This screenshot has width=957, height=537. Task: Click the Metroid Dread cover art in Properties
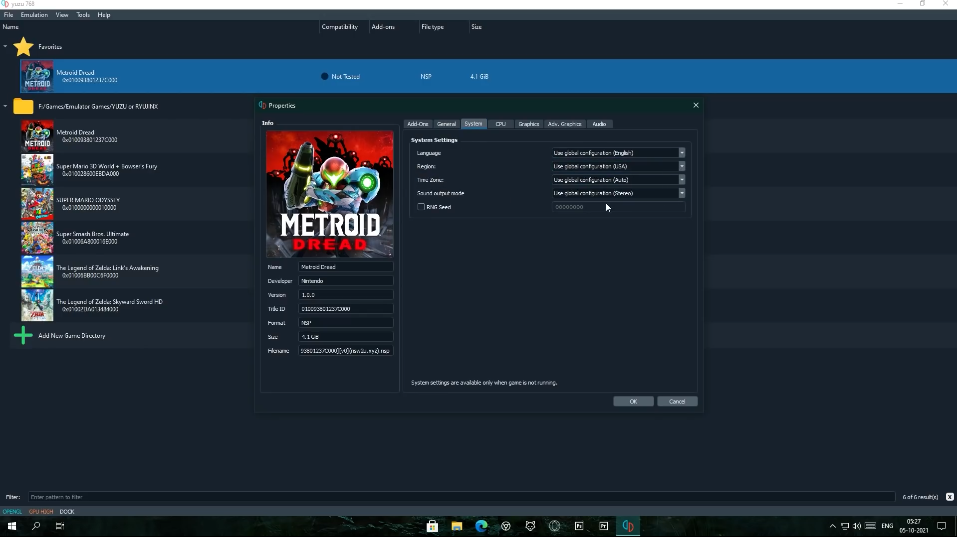click(x=330, y=194)
